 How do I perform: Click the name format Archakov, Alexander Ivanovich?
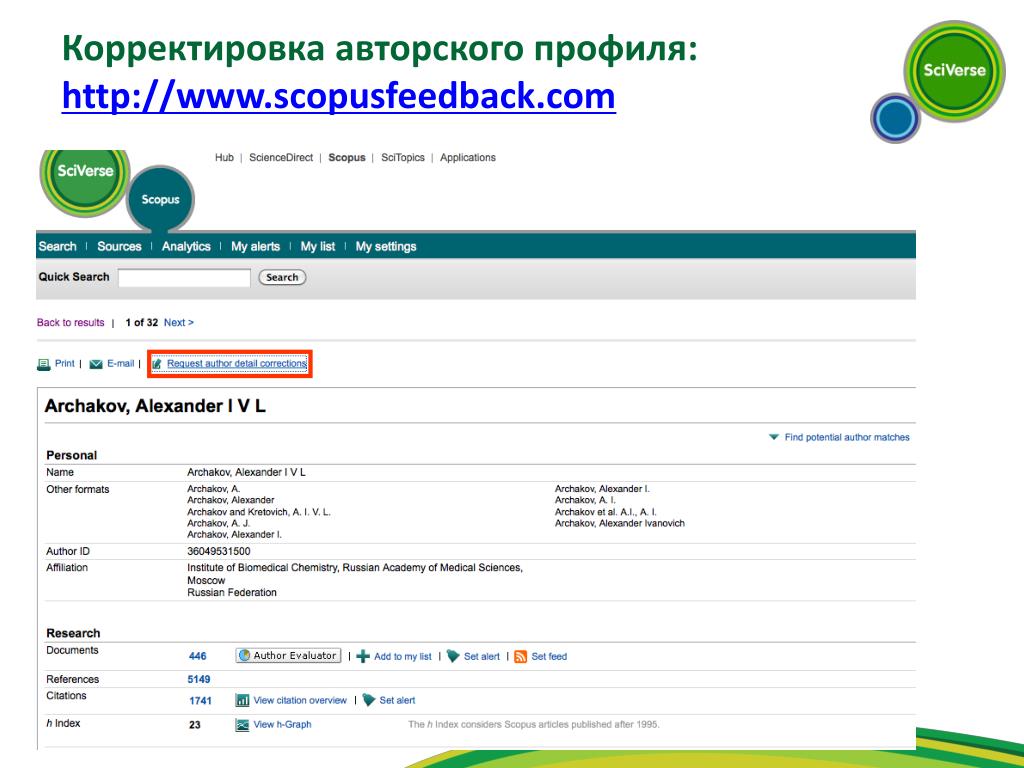coord(620,523)
